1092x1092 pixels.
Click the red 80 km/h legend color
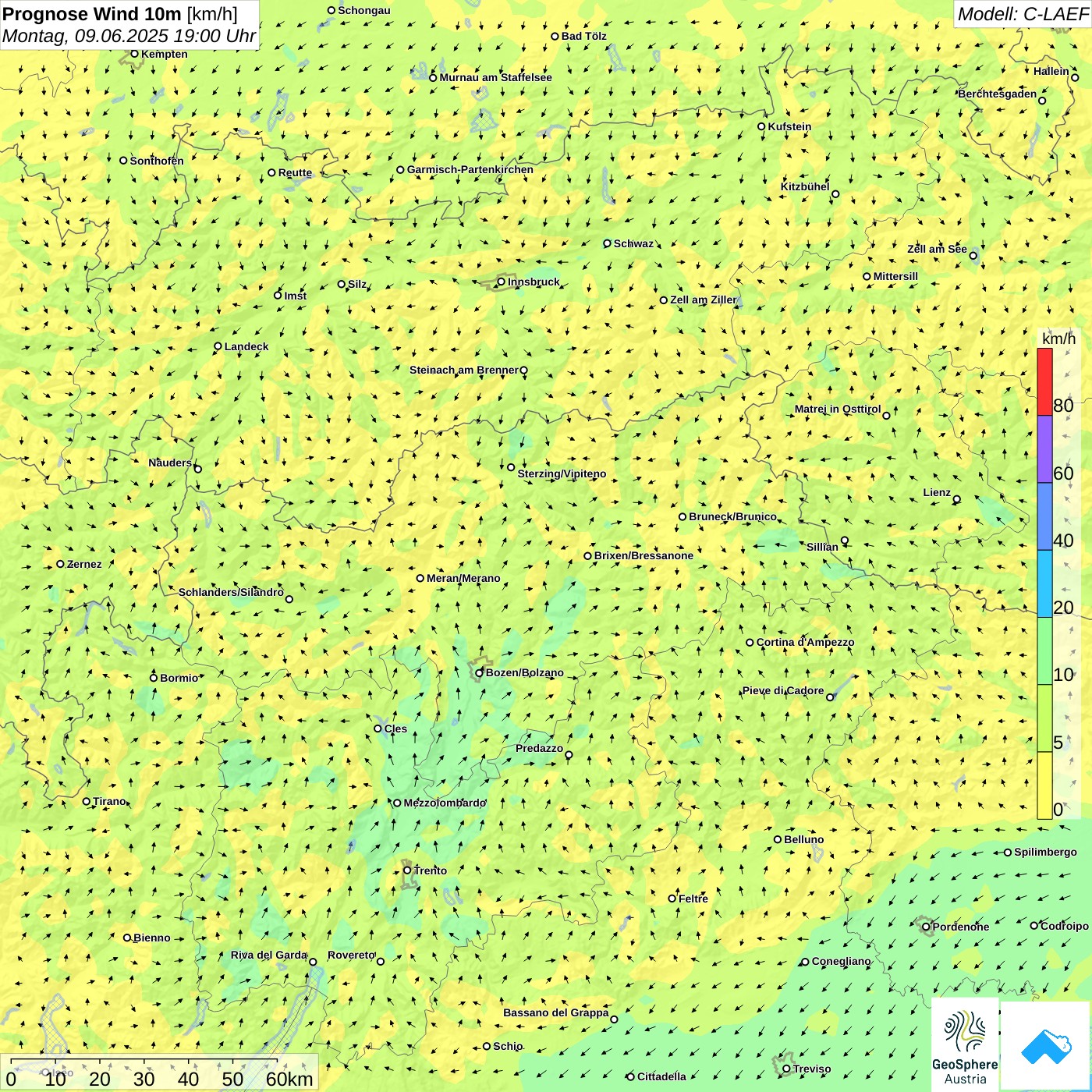tap(1044, 381)
